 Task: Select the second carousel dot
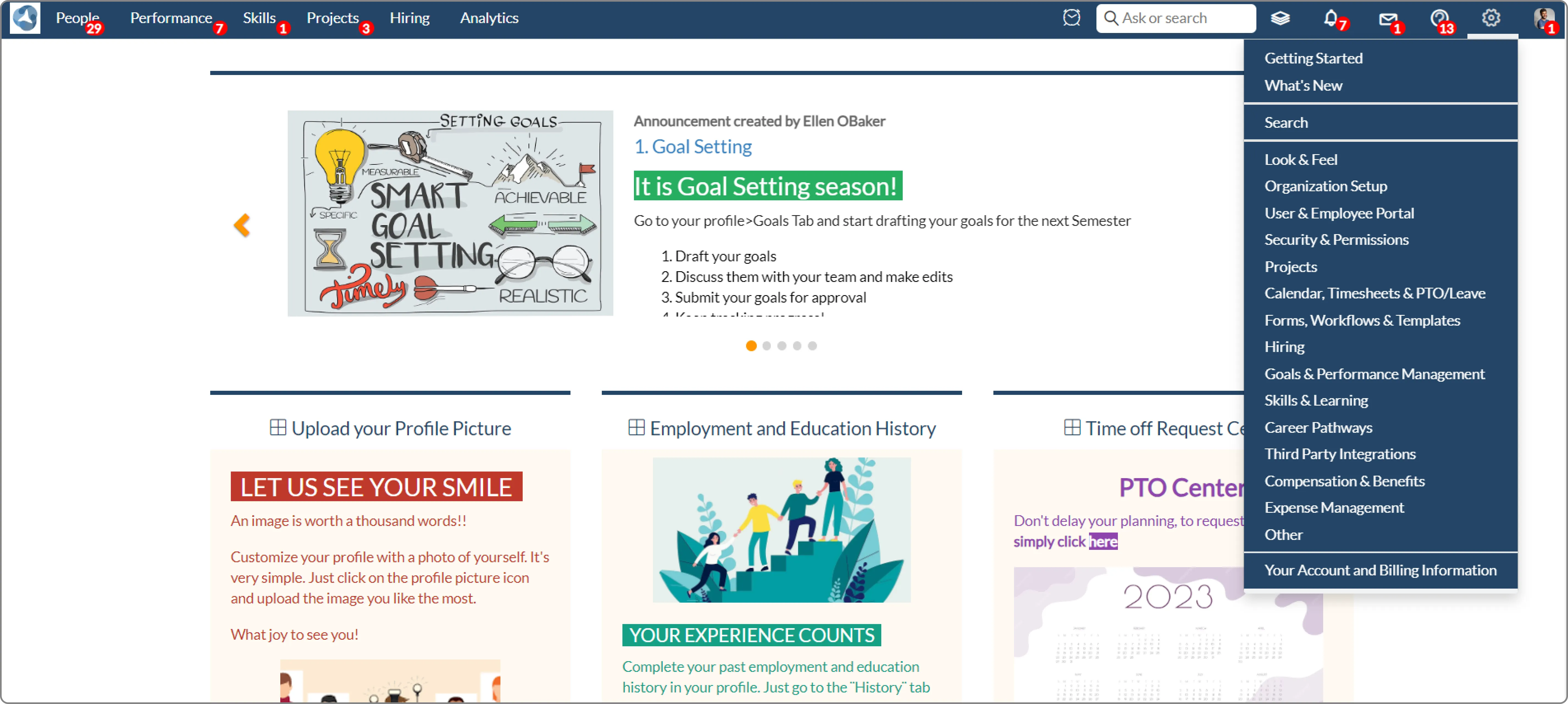766,346
